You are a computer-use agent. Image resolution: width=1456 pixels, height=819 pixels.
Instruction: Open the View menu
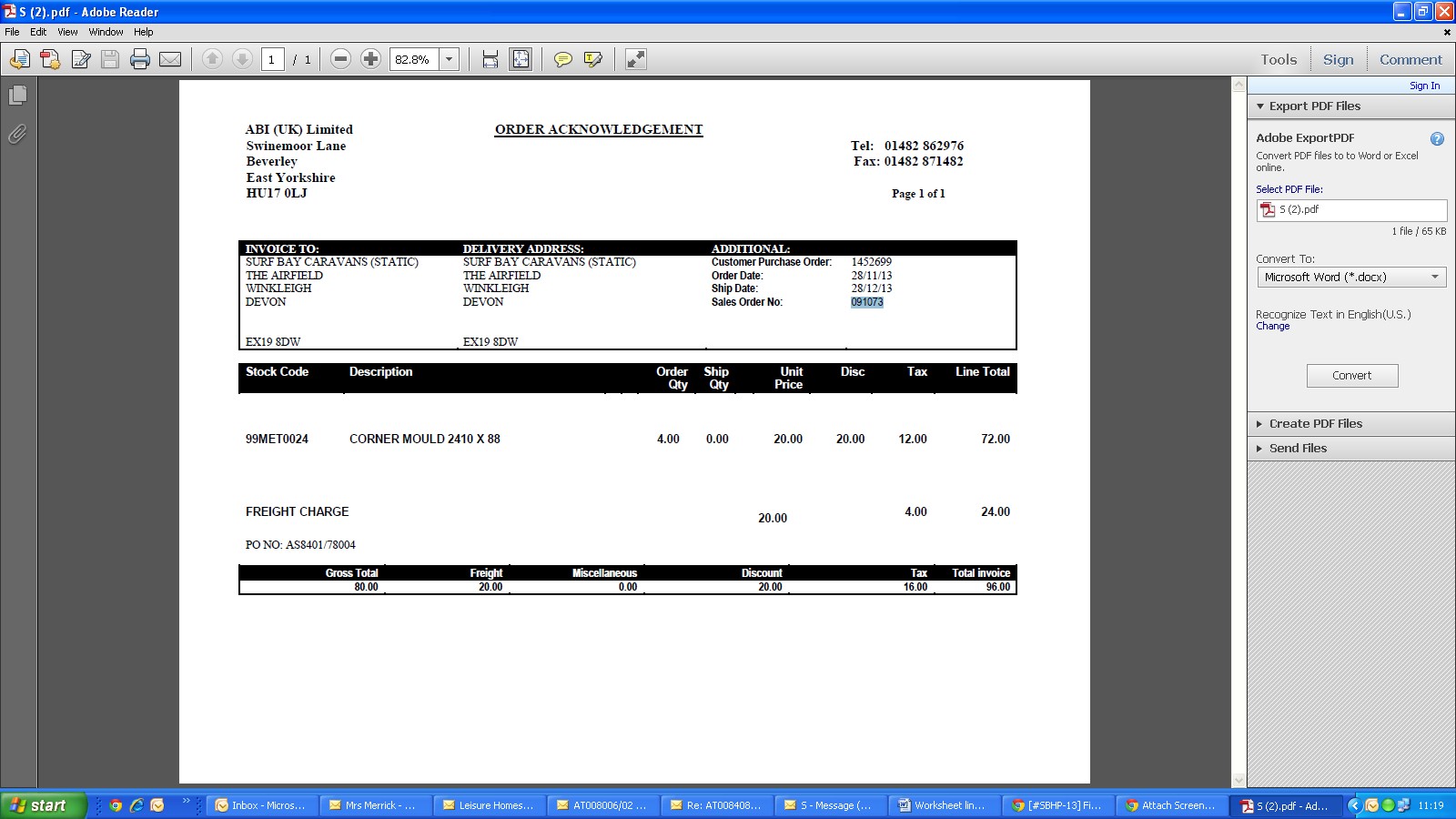(x=67, y=32)
